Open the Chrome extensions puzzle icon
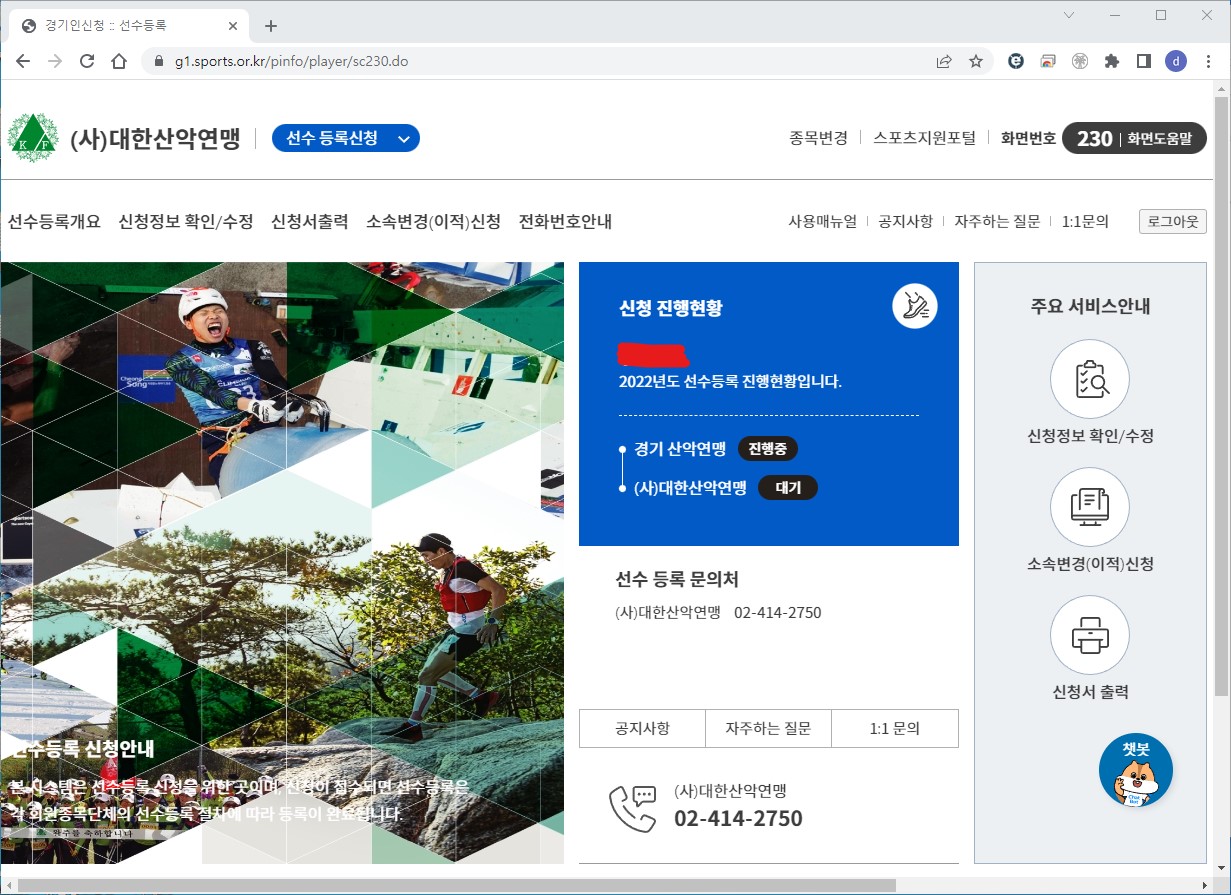1231x895 pixels. pos(1111,61)
